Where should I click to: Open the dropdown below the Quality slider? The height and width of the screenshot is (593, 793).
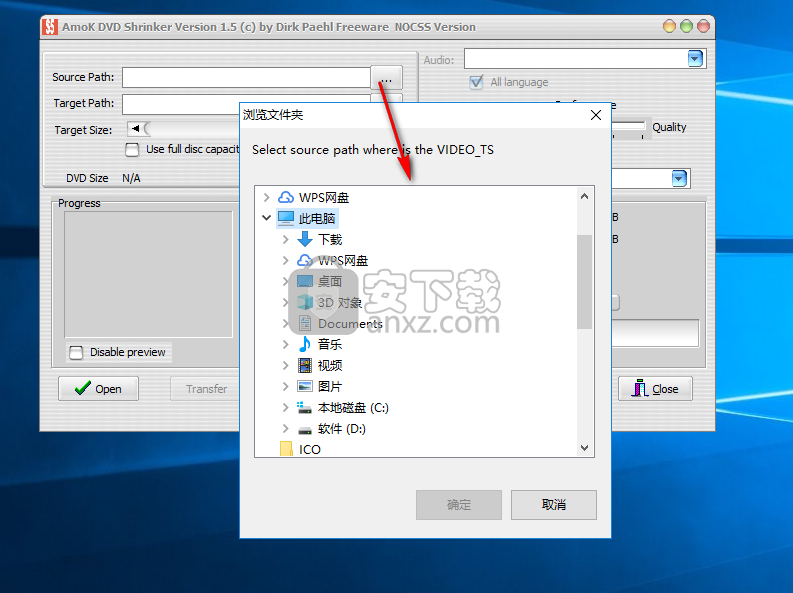pyautogui.click(x=679, y=178)
